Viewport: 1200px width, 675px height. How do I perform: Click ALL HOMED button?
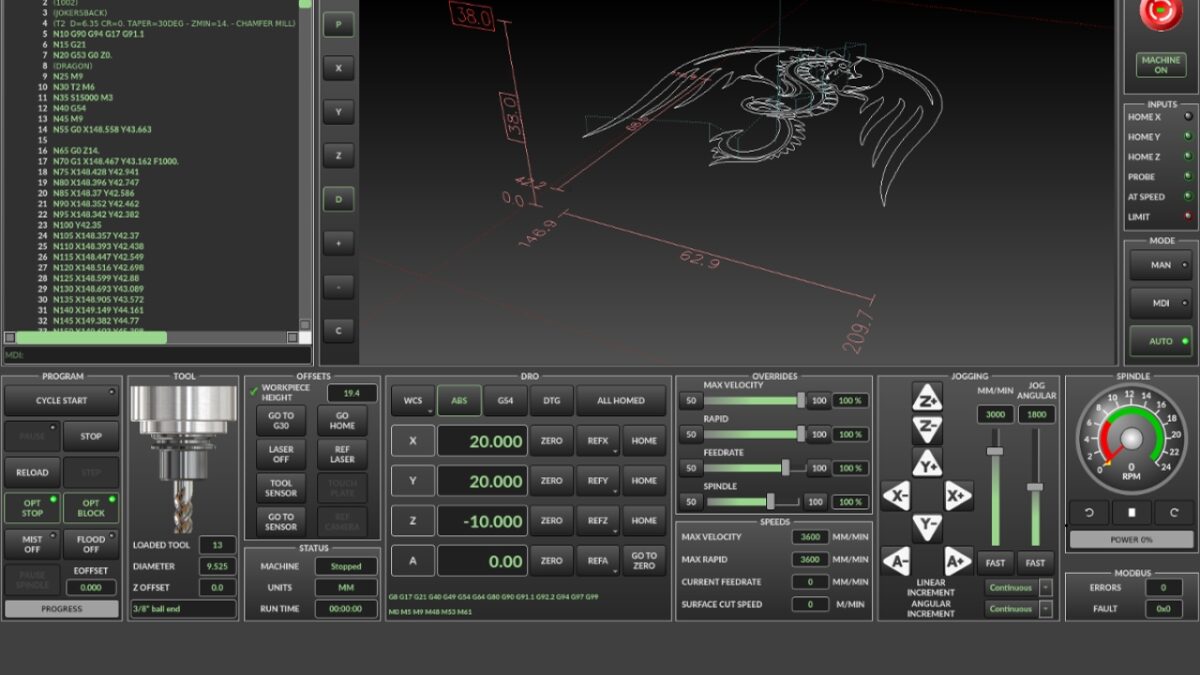621,400
